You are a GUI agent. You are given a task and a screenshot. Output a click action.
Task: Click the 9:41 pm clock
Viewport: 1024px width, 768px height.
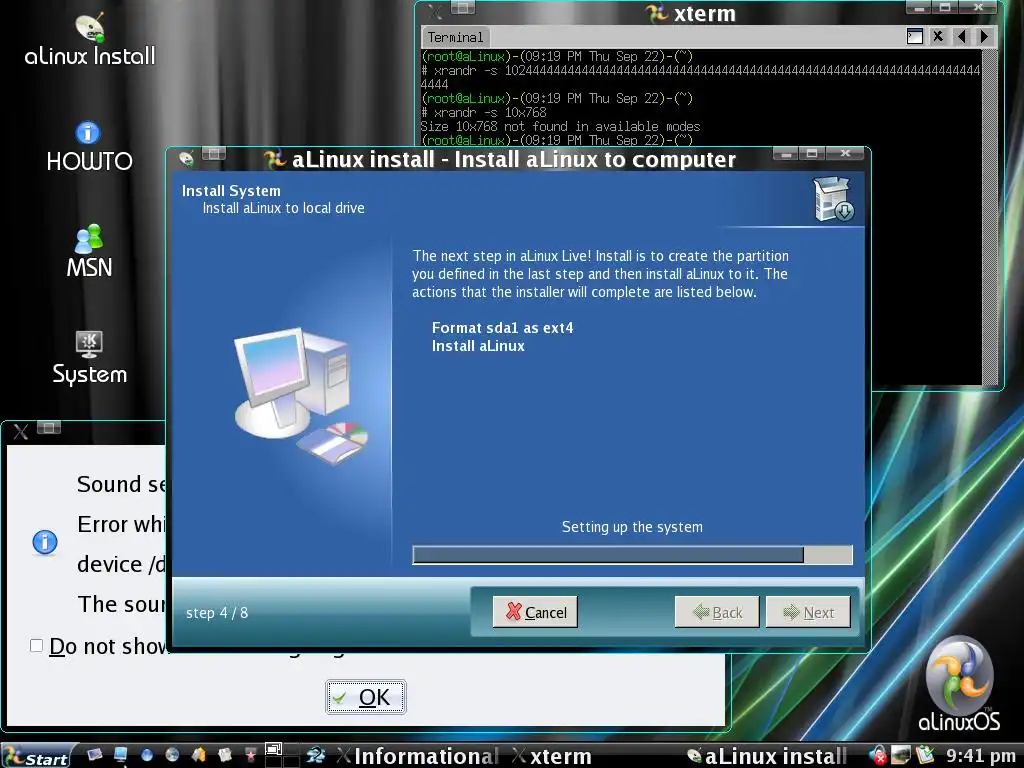980,756
